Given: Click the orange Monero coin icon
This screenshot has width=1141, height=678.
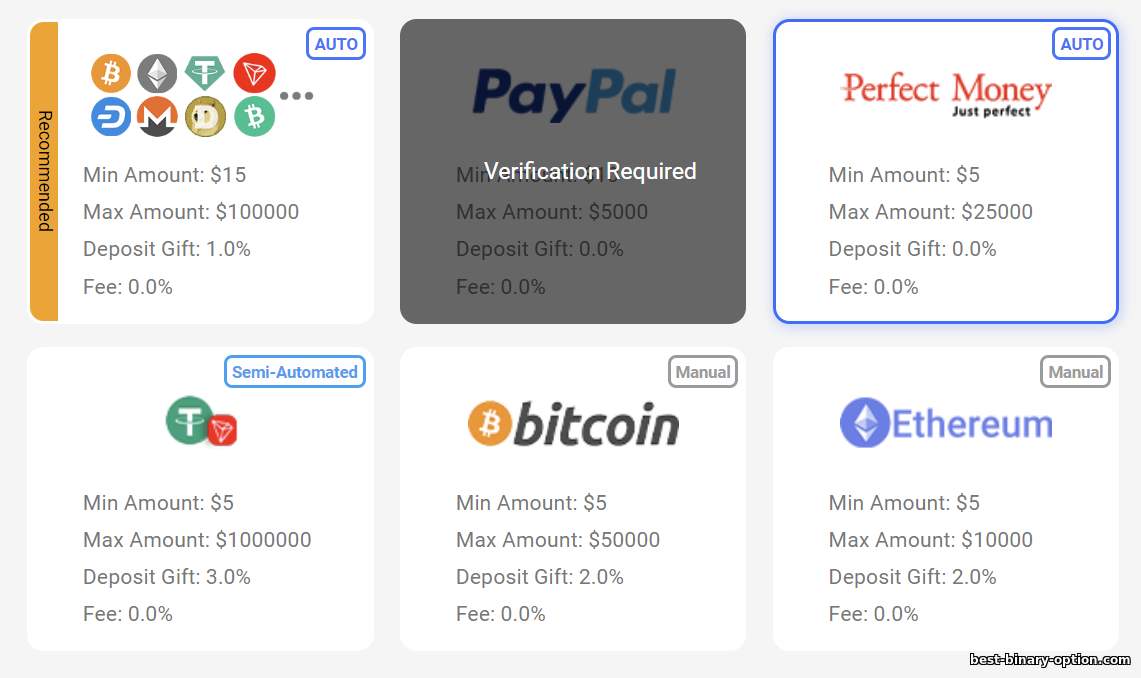Looking at the screenshot, I should pos(157,117).
